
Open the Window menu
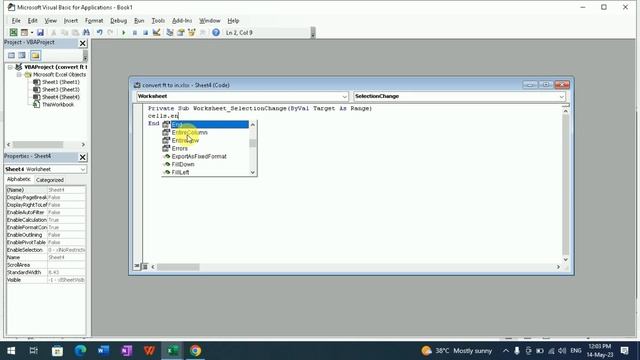tap(209, 20)
